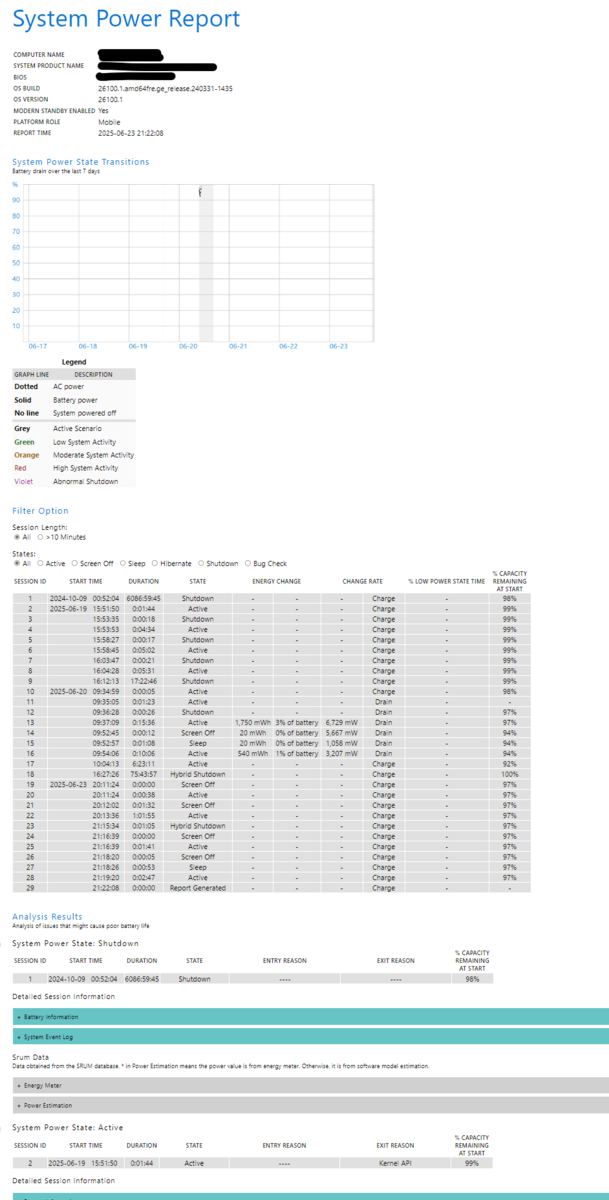Select the All session length radio button
Image resolution: width=609 pixels, height=1200 pixels.
point(15,537)
